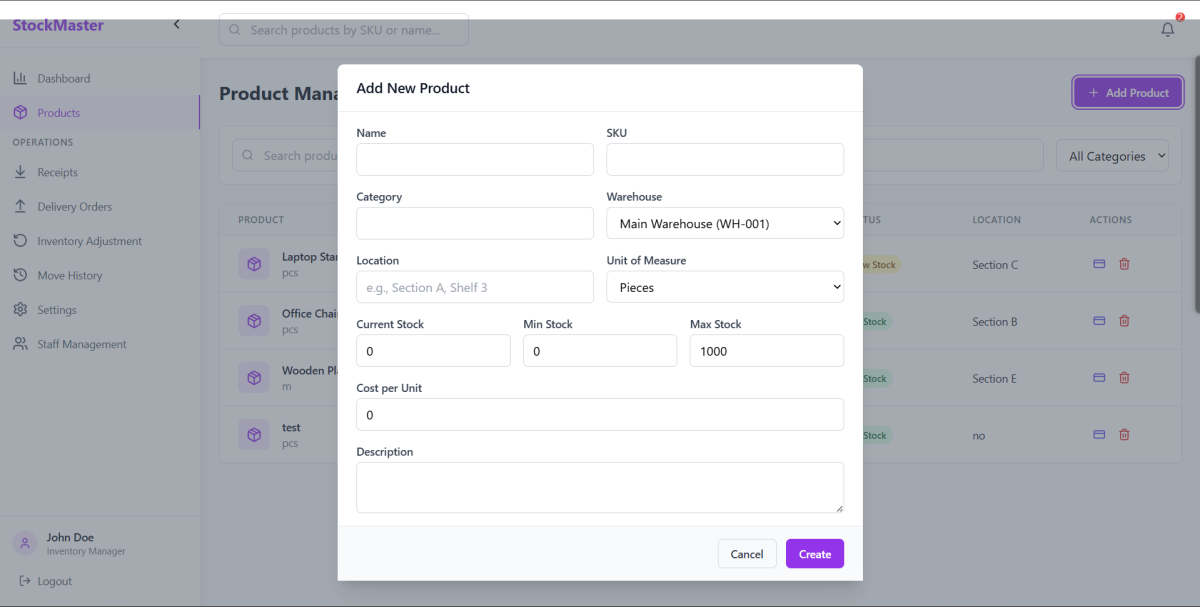This screenshot has width=1200, height=607.
Task: Open Inventory Adjustment from sidebar
Action: pos(89,241)
